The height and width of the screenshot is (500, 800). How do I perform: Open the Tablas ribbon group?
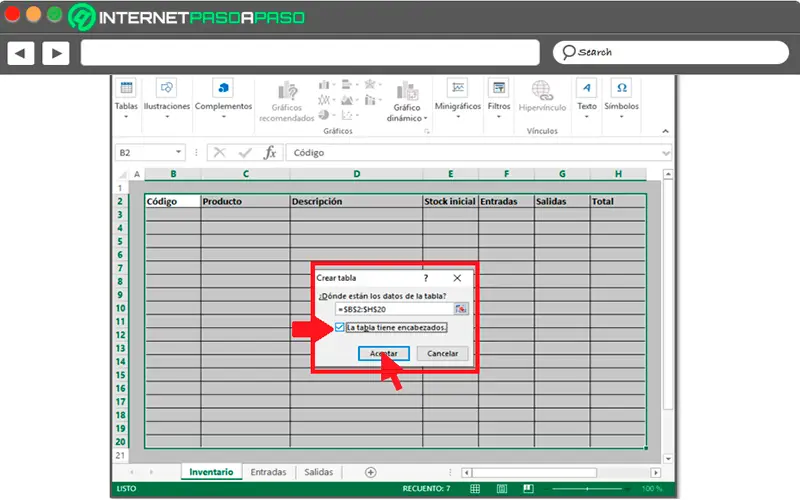point(126,99)
